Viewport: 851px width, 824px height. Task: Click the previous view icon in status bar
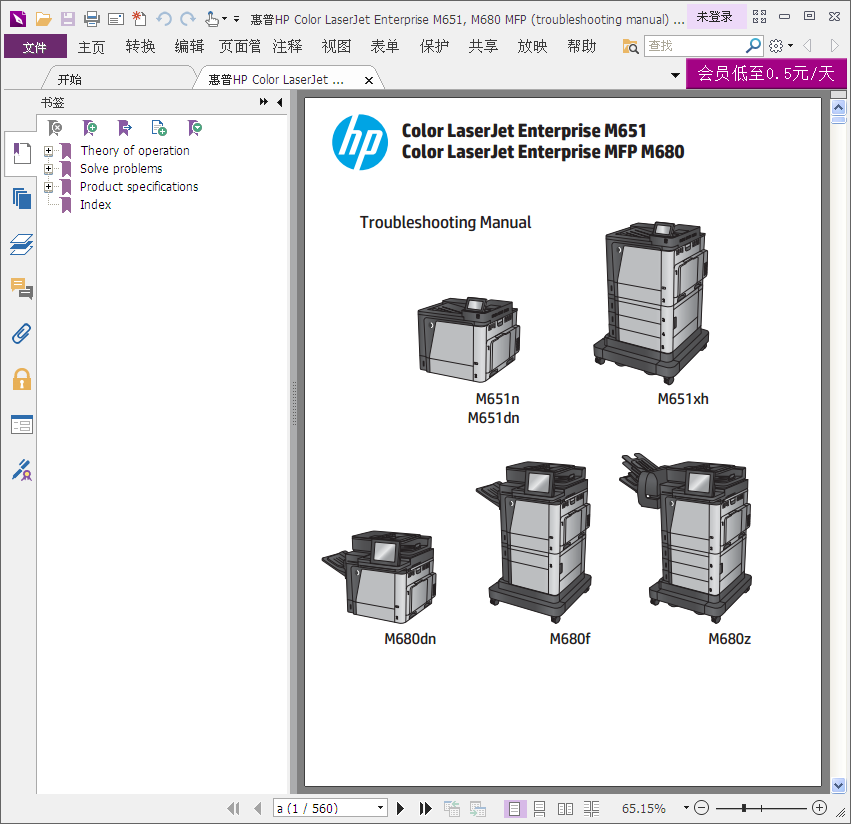coord(452,809)
